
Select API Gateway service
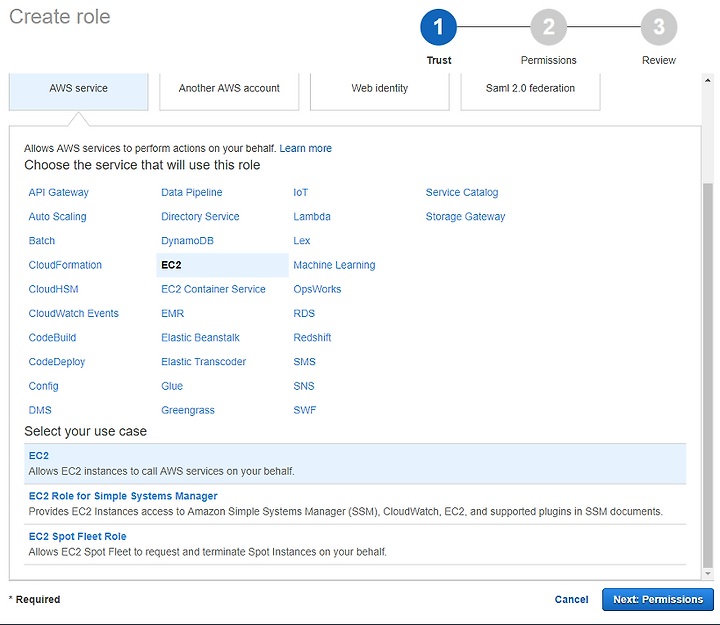pyautogui.click(x=59, y=192)
